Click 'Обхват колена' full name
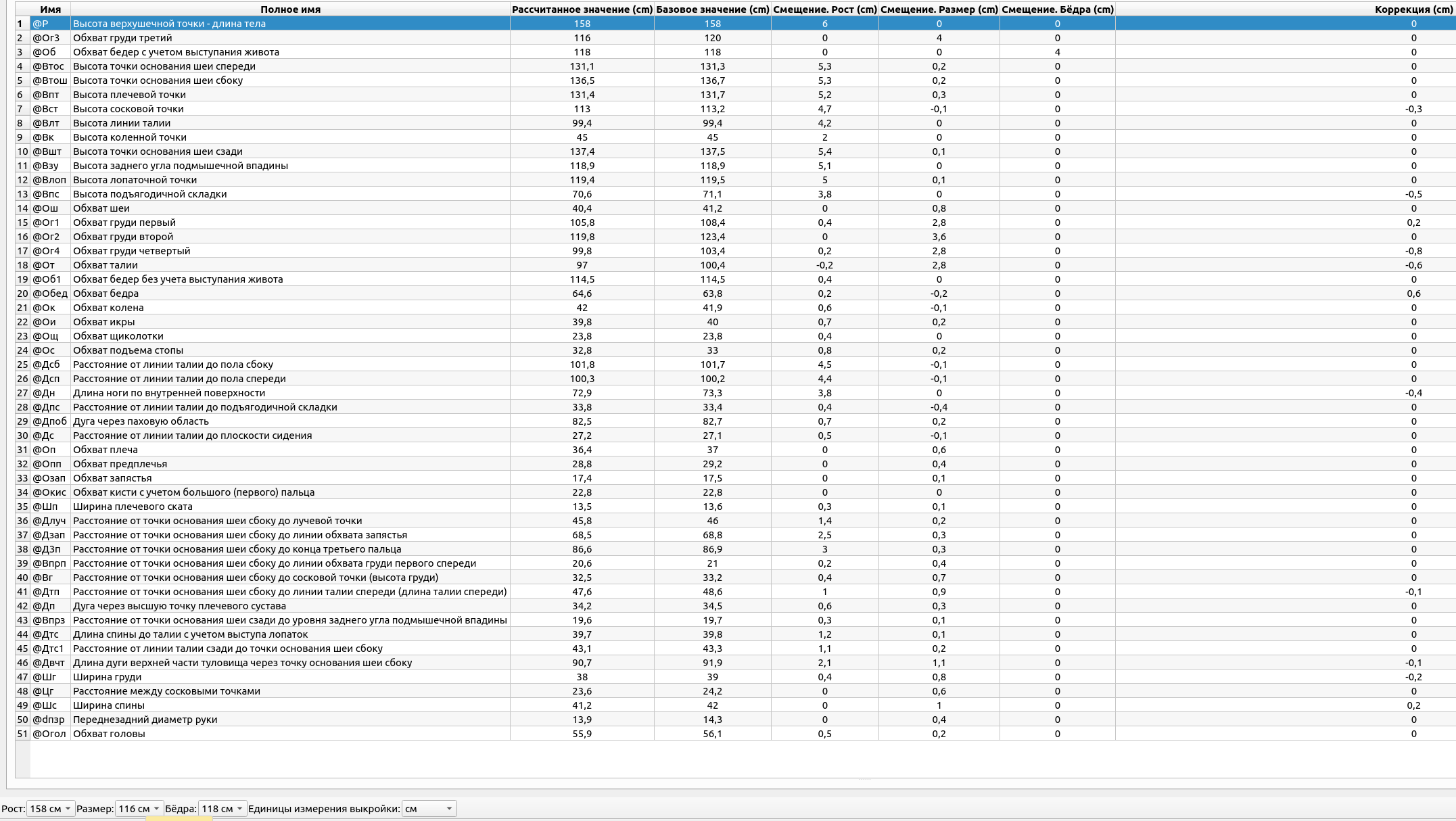Image resolution: width=1456 pixels, height=821 pixels. tap(108, 308)
